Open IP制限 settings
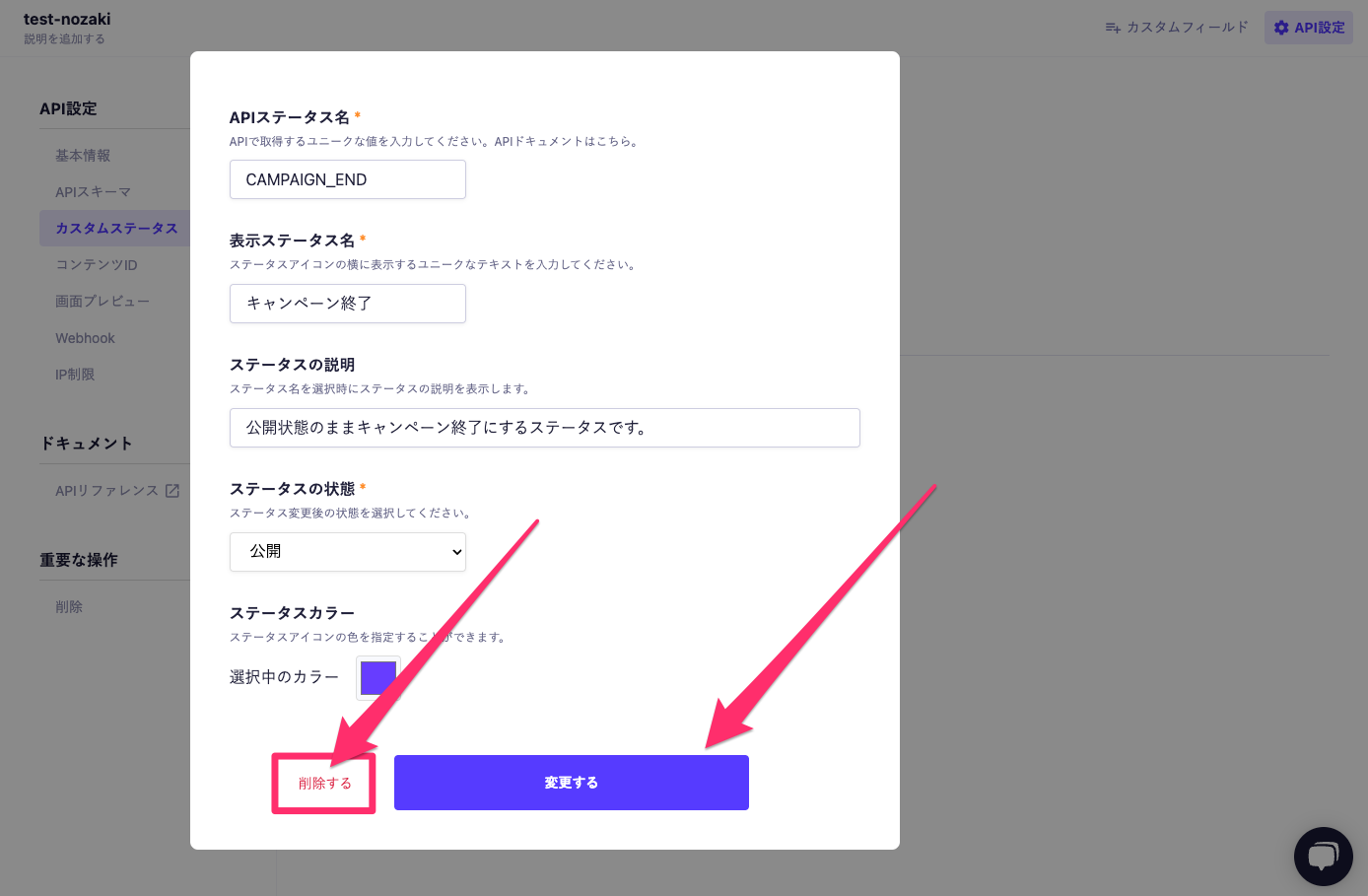Image resolution: width=1368 pixels, height=896 pixels. click(x=75, y=375)
